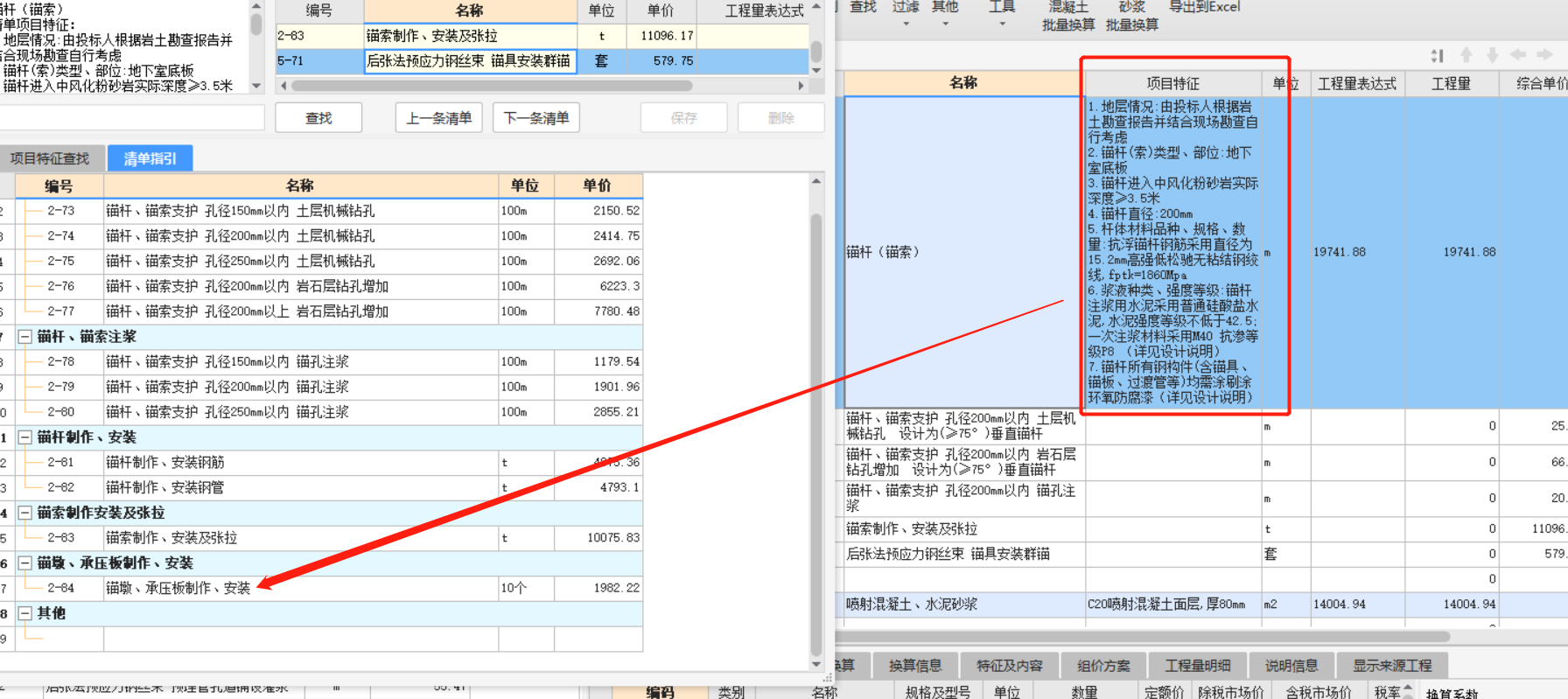Click the 下一条清单 button
This screenshot has height=699, width=1568.
pyautogui.click(x=536, y=118)
